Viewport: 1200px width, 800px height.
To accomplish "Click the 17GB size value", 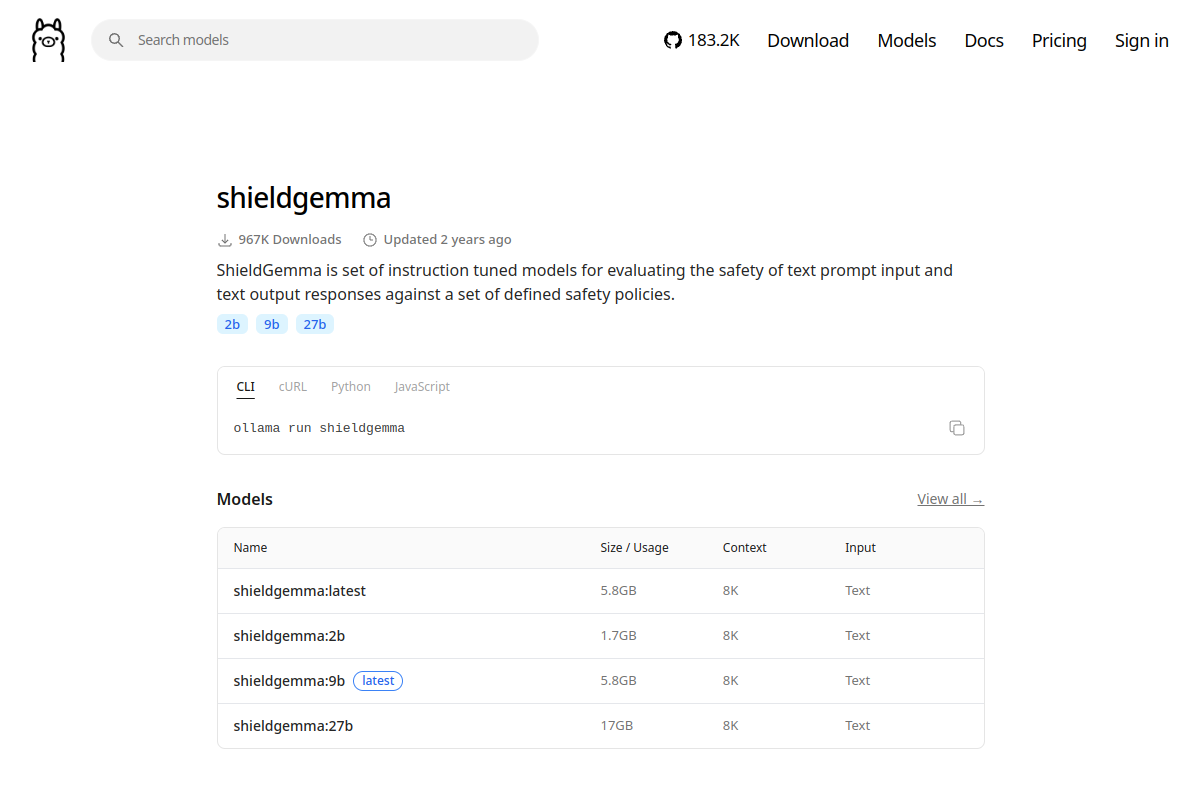I will click(615, 726).
